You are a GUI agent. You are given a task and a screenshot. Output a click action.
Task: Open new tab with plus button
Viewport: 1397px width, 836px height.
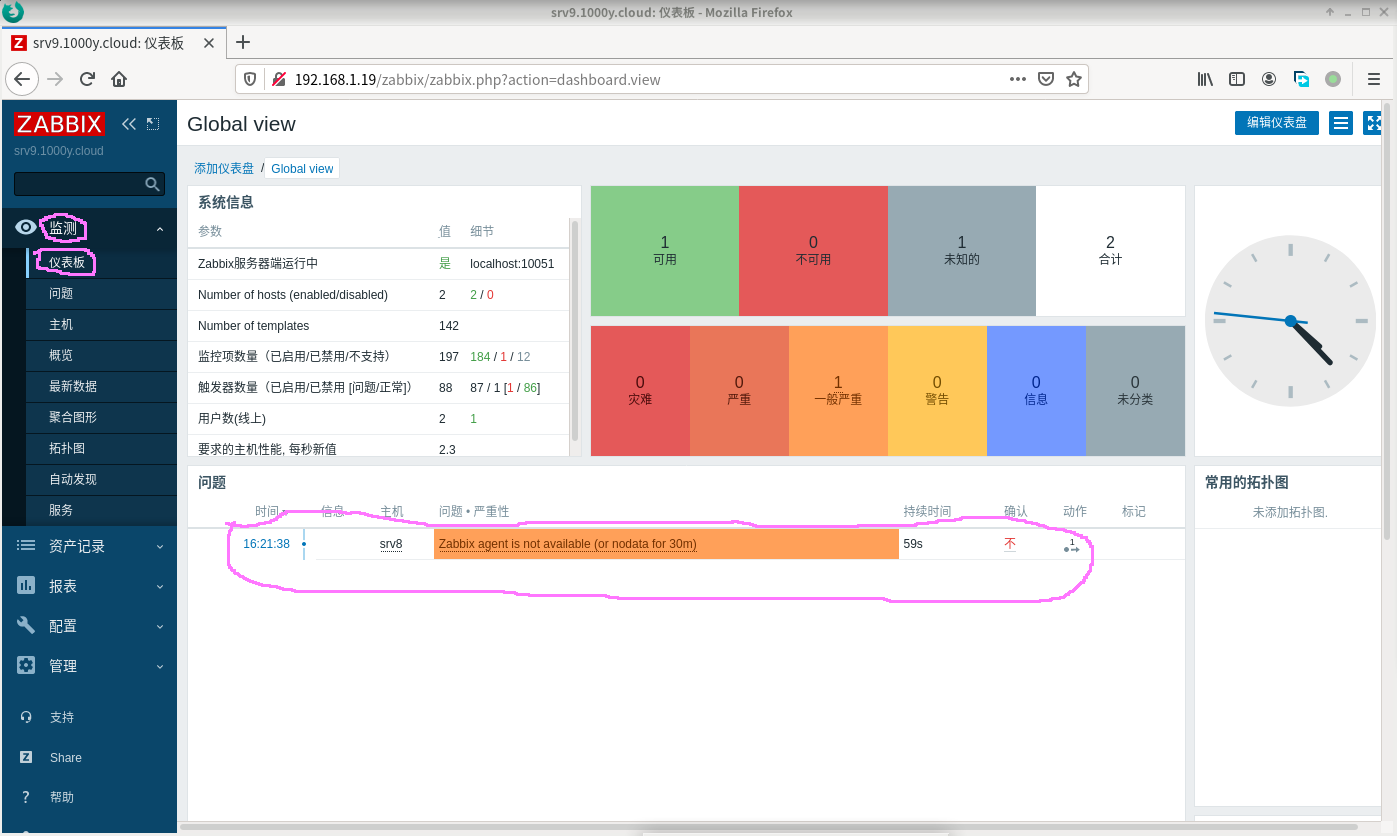pyautogui.click(x=242, y=42)
